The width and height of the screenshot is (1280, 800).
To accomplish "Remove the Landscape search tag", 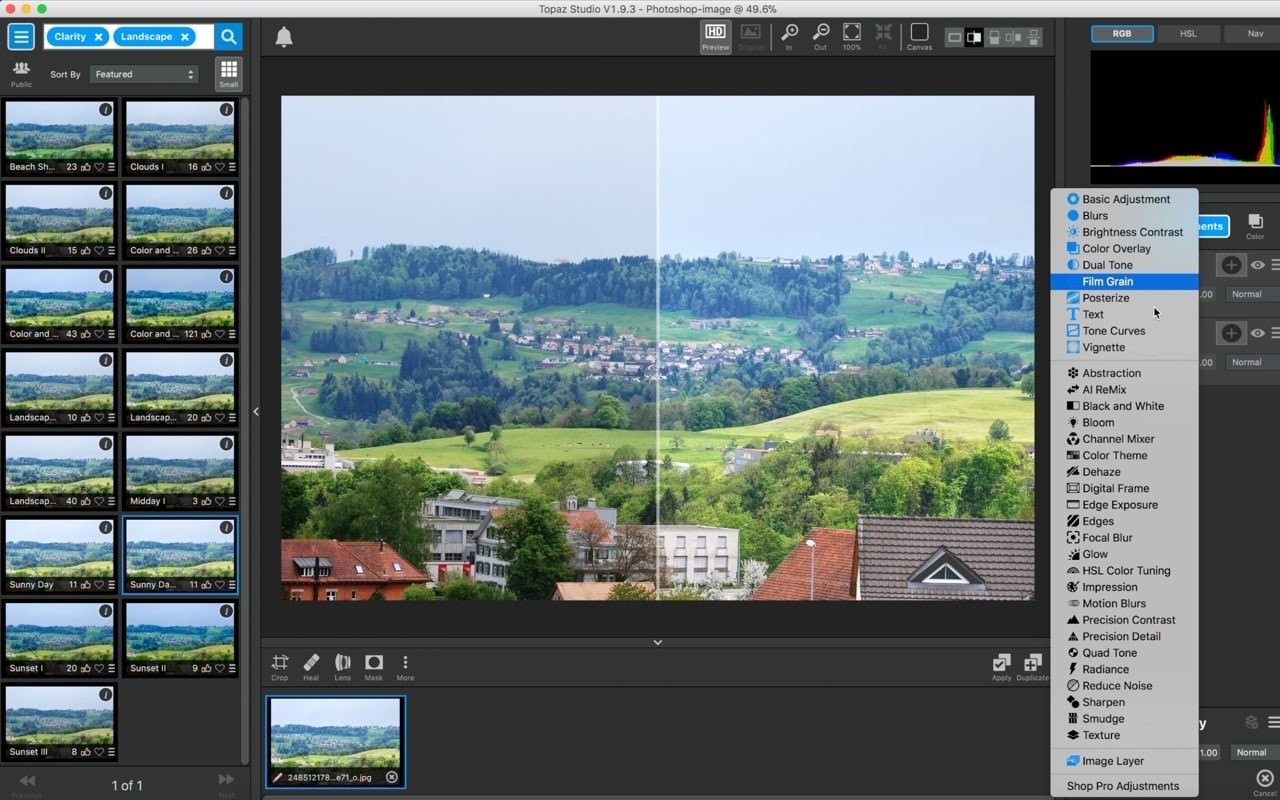I will click(x=184, y=37).
